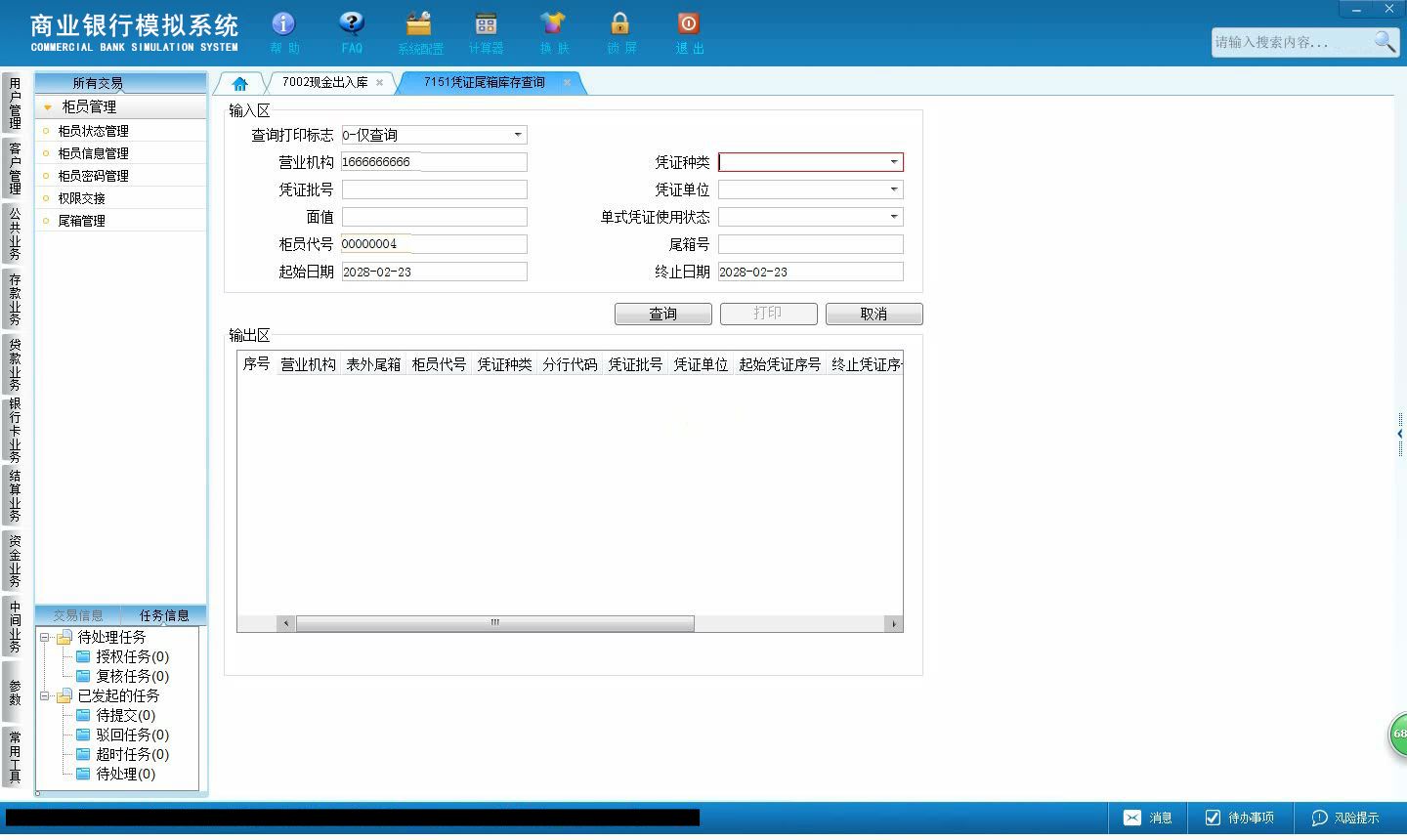This screenshot has width=1407, height=840.
Task: Open 常用工具 sidebar tab
Action: pyautogui.click(x=15, y=757)
